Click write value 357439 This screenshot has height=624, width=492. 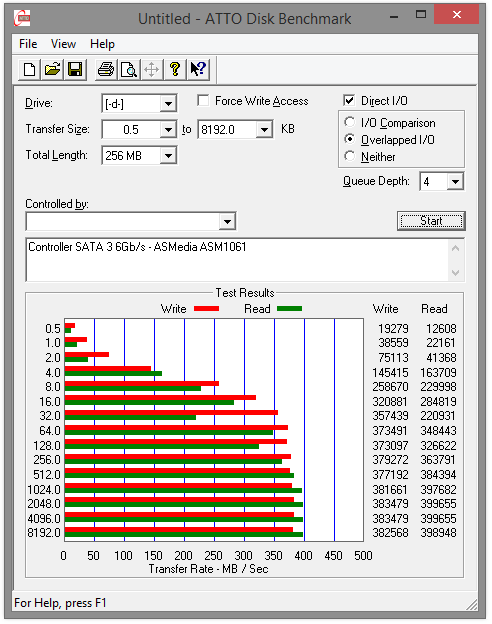[390, 416]
